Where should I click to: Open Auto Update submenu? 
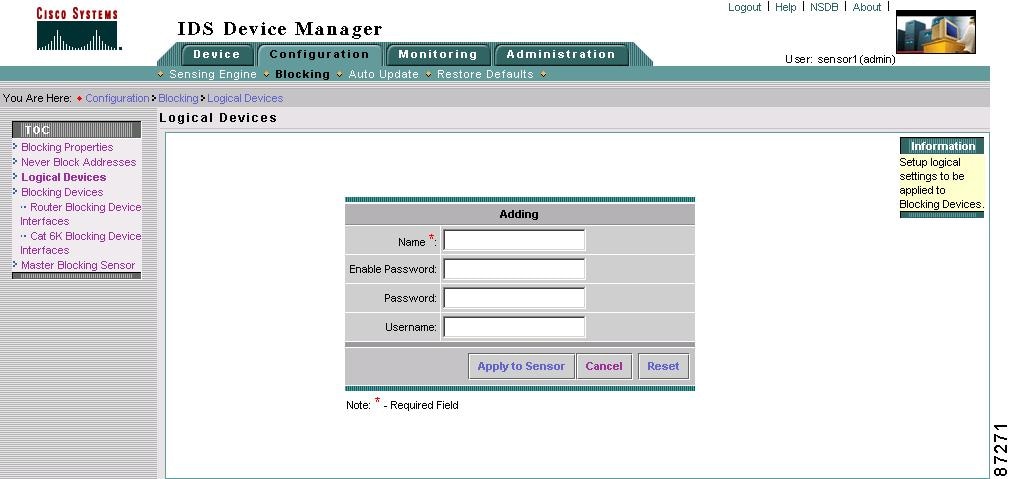click(x=383, y=74)
